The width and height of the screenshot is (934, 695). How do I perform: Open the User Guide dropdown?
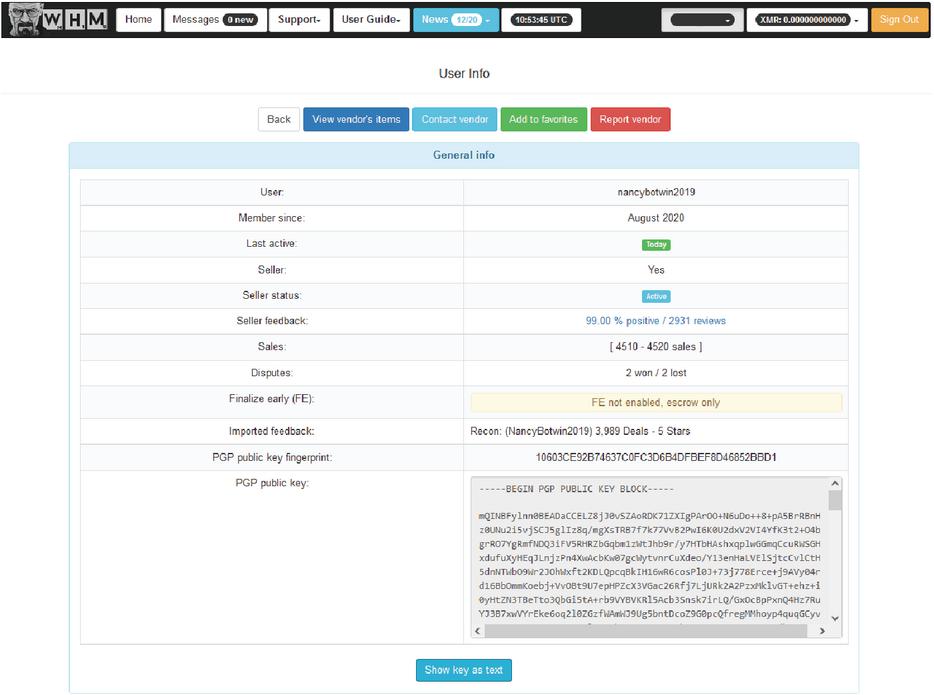pos(370,20)
